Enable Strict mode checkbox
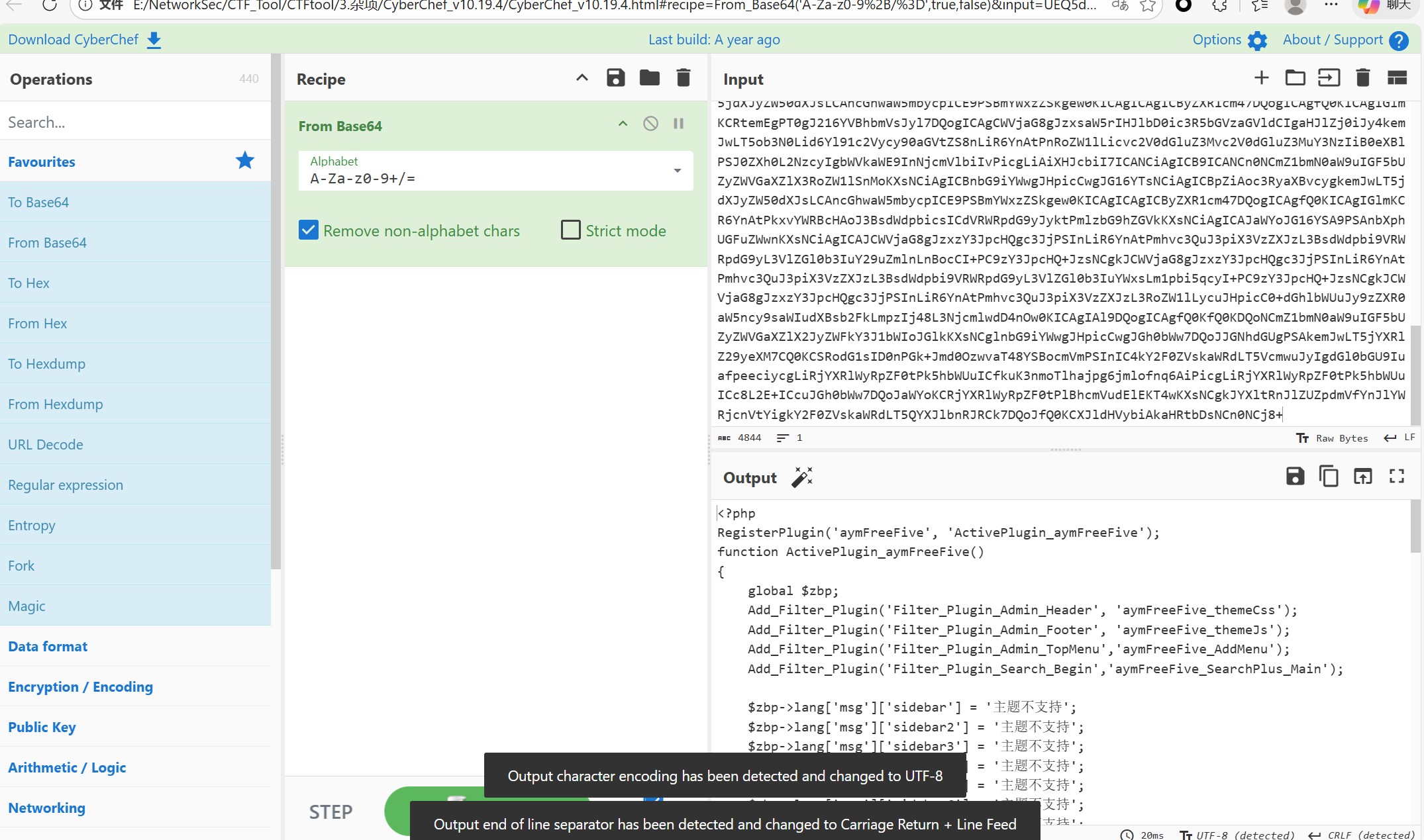 (x=570, y=230)
